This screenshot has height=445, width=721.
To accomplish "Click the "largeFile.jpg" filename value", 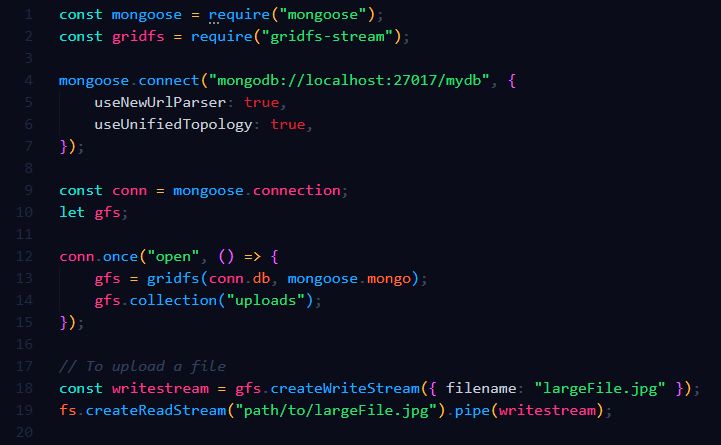I will [x=600, y=388].
